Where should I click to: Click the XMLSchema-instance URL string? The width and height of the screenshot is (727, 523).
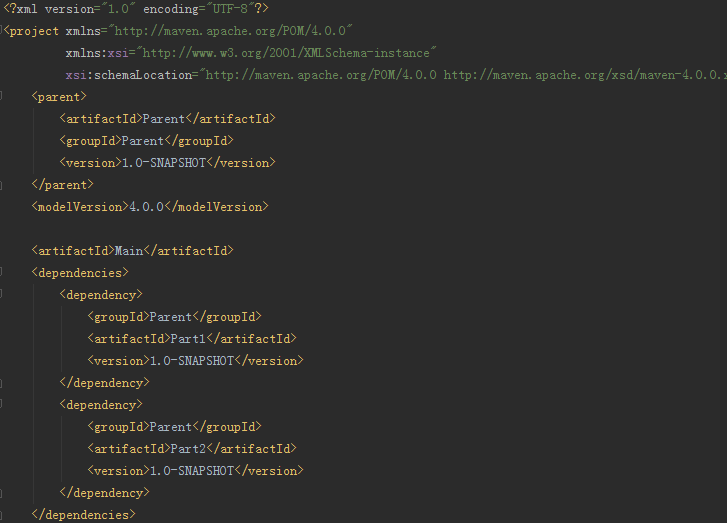click(286, 53)
